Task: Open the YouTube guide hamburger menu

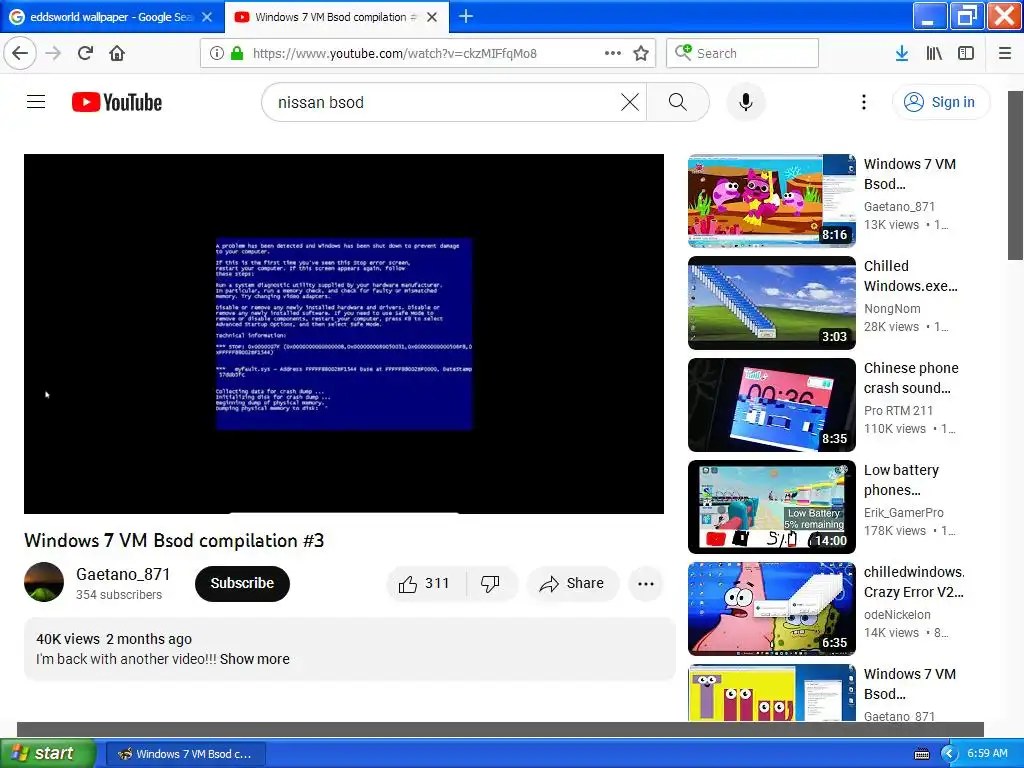Action: click(x=36, y=102)
